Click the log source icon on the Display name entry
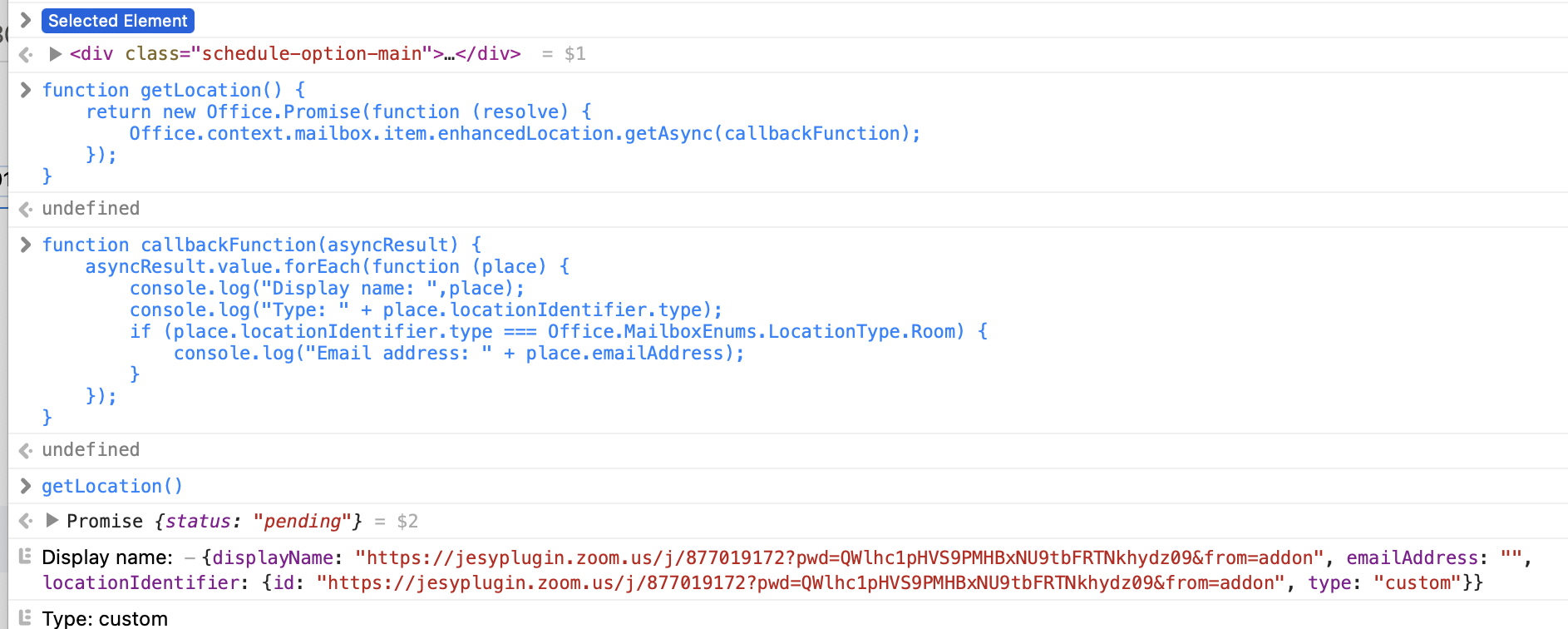 click(x=25, y=557)
